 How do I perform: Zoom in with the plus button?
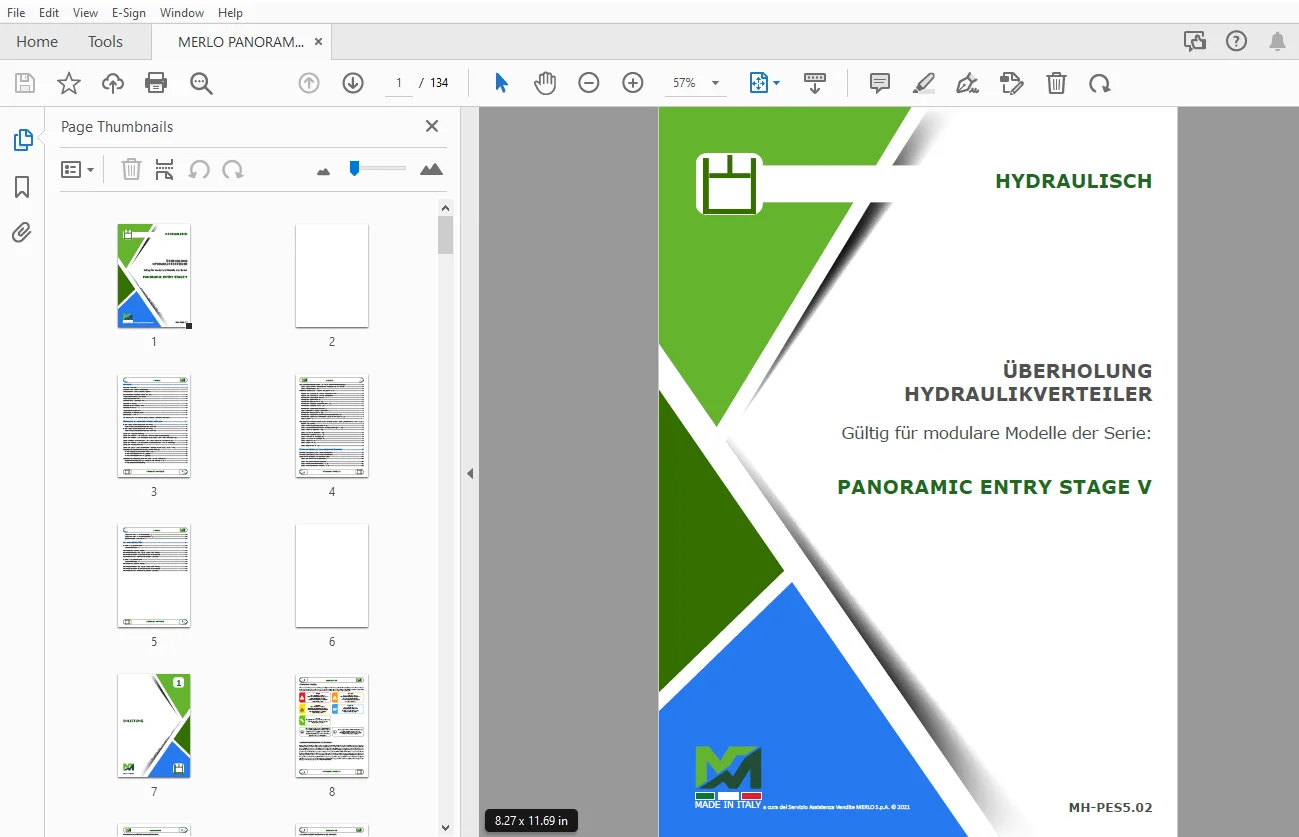pos(633,83)
